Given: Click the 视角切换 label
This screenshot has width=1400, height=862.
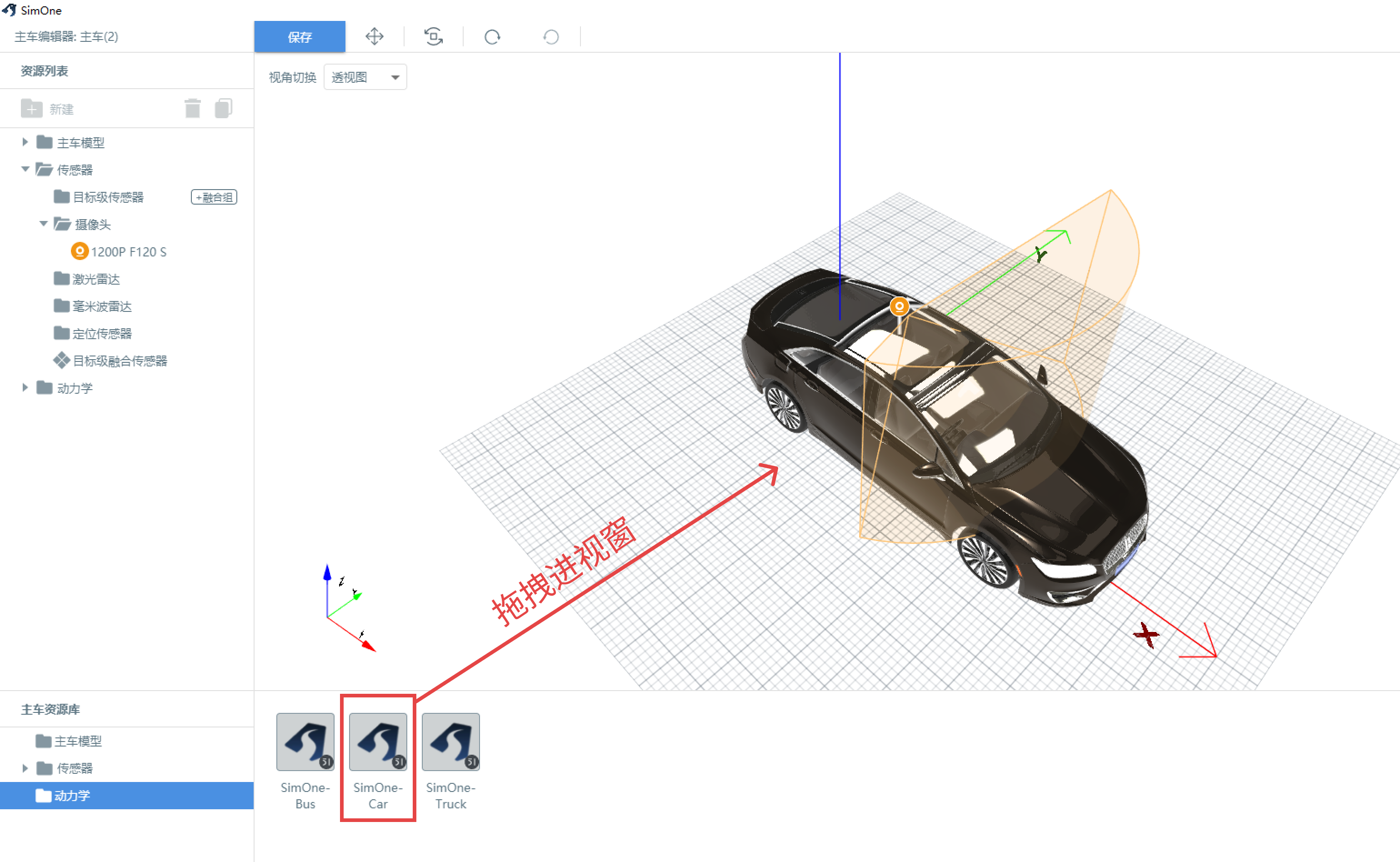Looking at the screenshot, I should point(292,78).
